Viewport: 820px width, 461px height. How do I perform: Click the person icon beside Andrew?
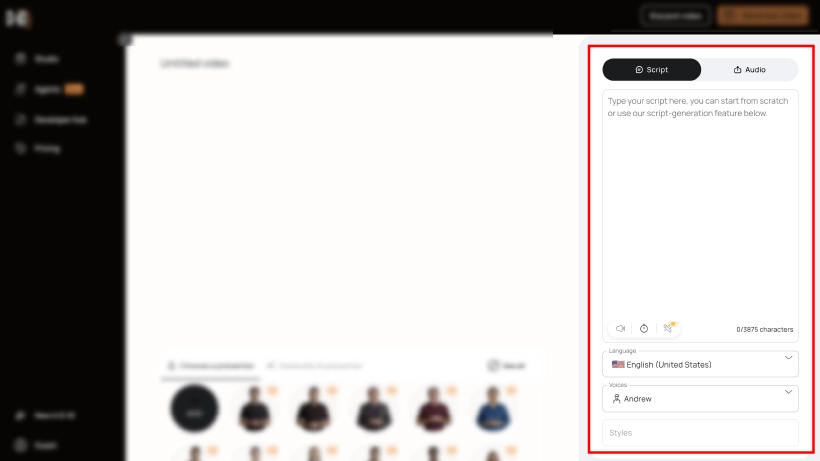point(617,399)
